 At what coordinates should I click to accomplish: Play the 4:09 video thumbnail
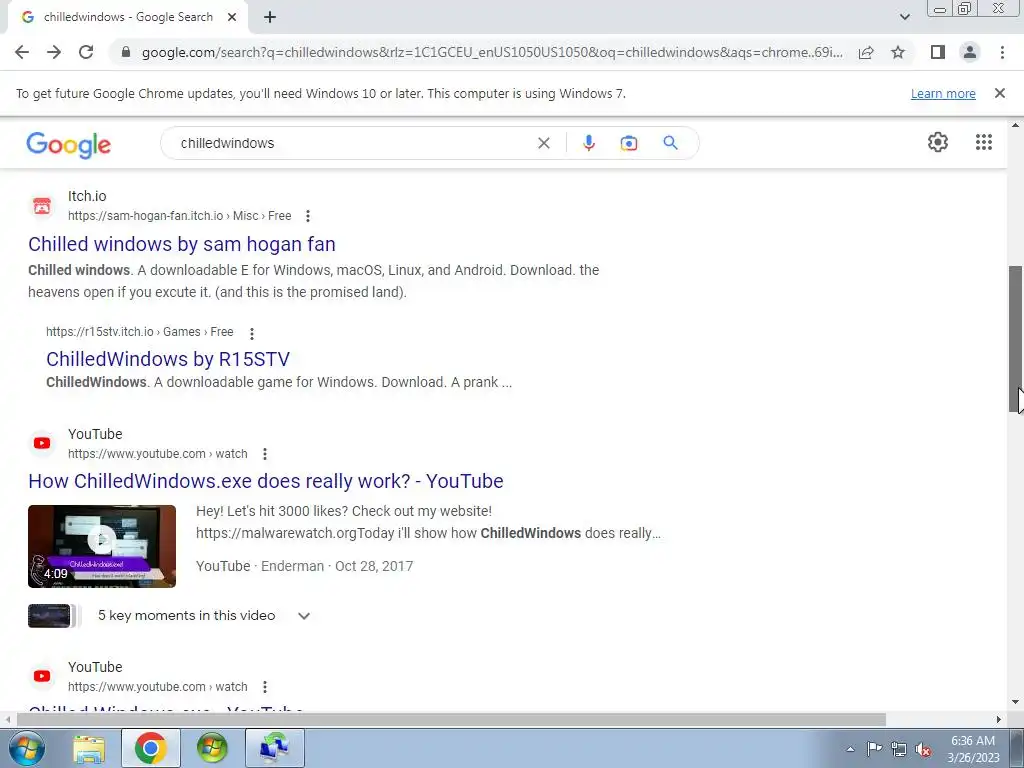(102, 546)
